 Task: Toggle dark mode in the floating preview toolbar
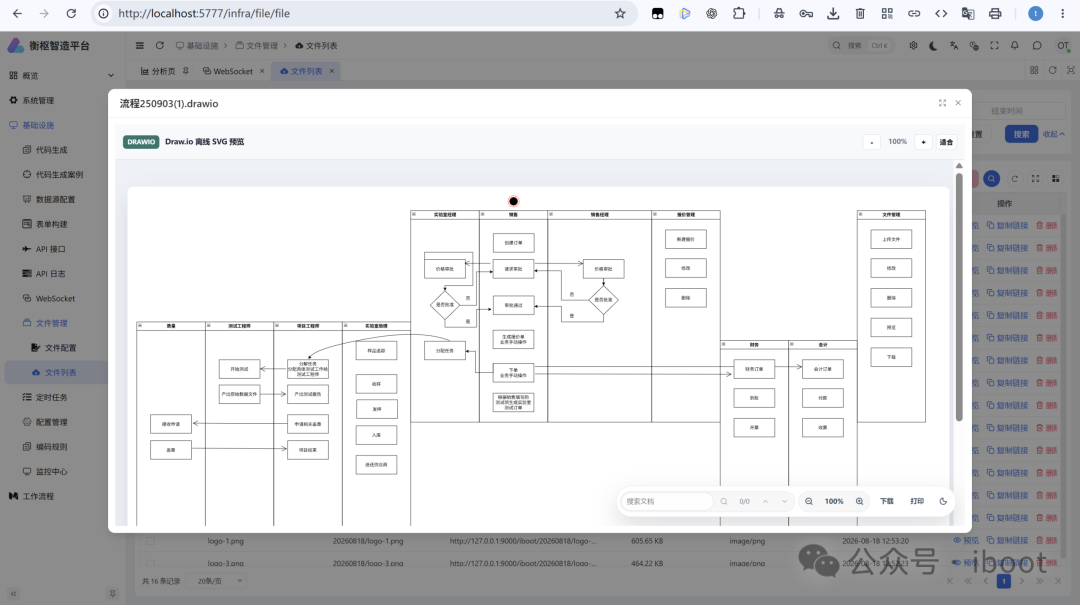943,502
